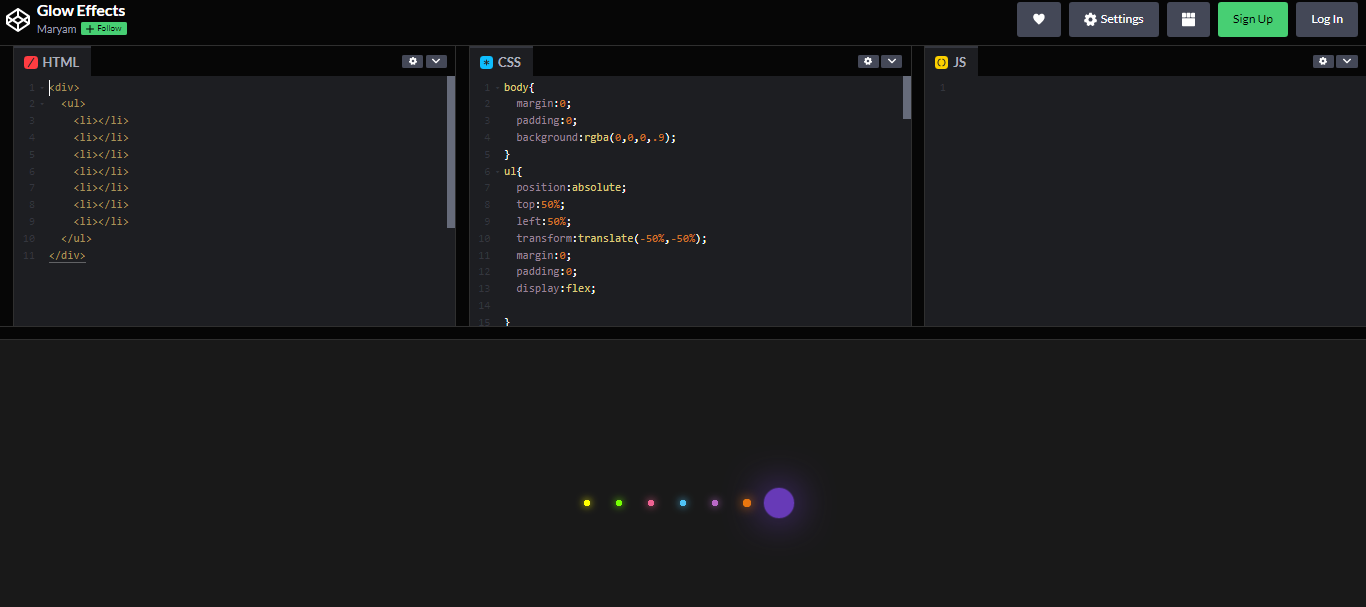
Task: Expand the JS panel dropdown chevron
Action: pos(1346,61)
